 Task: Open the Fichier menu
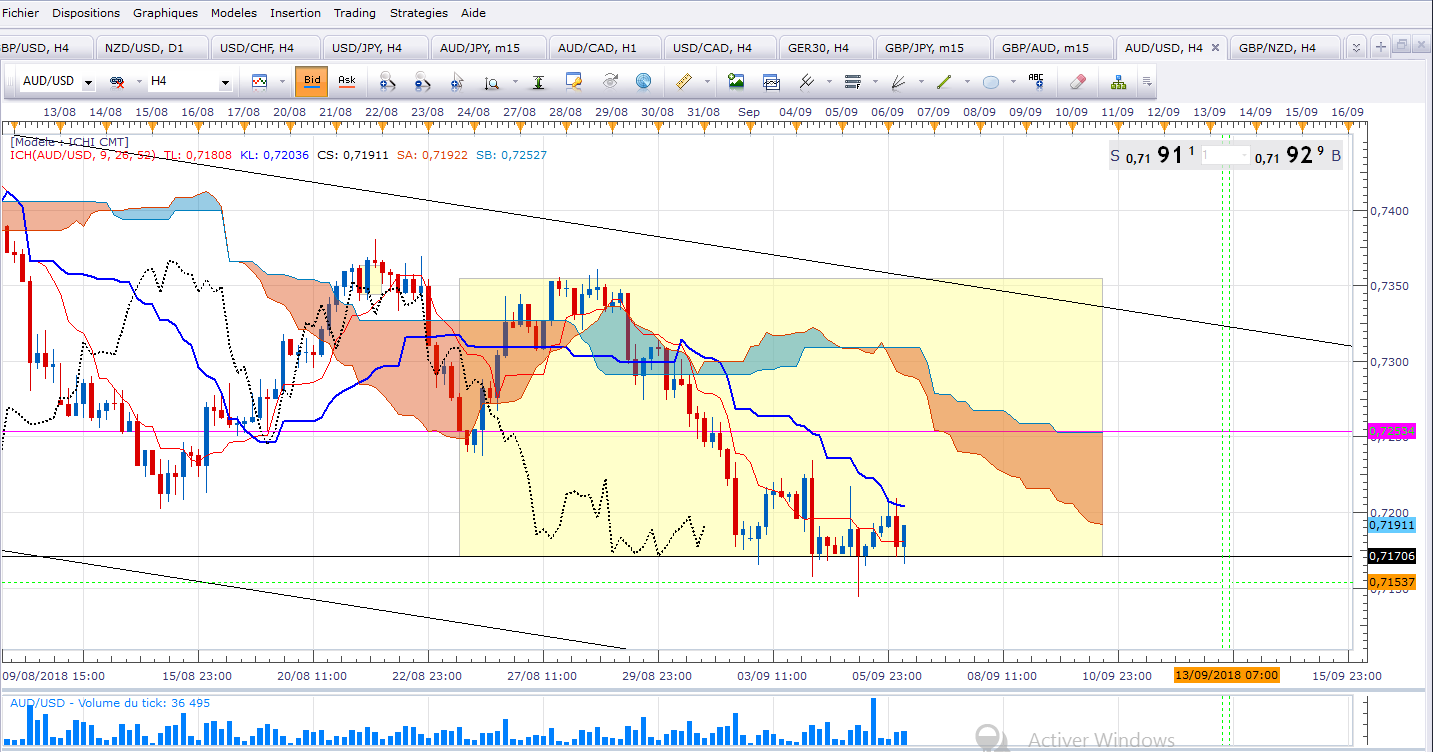coord(20,13)
